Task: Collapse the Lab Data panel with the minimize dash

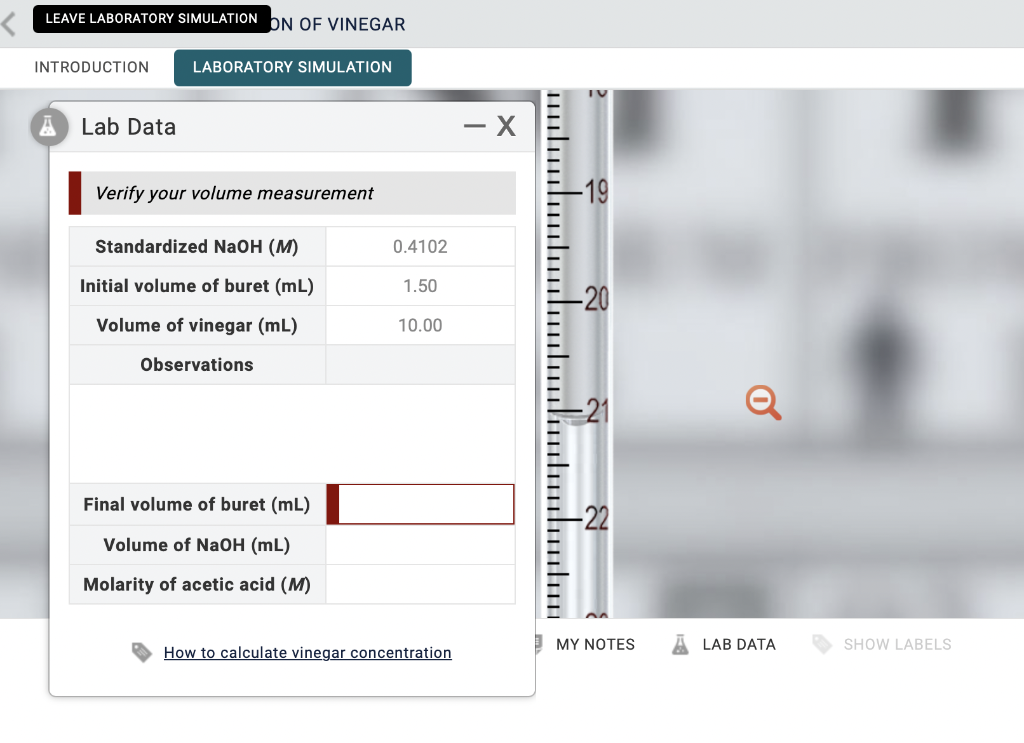Action: tap(474, 126)
